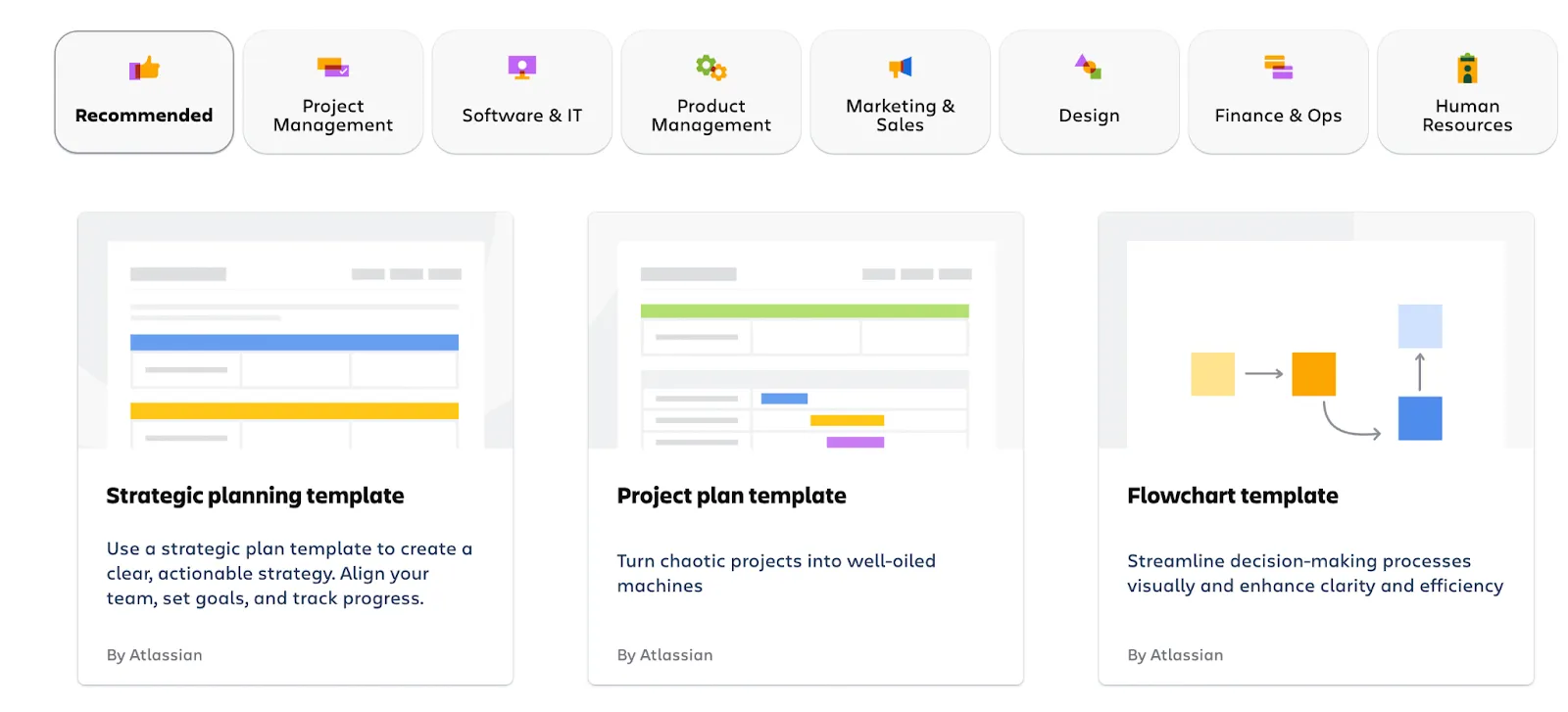This screenshot has width=1568, height=712.
Task: Click the Marketing & Sales megaphone icon
Action: (901, 68)
